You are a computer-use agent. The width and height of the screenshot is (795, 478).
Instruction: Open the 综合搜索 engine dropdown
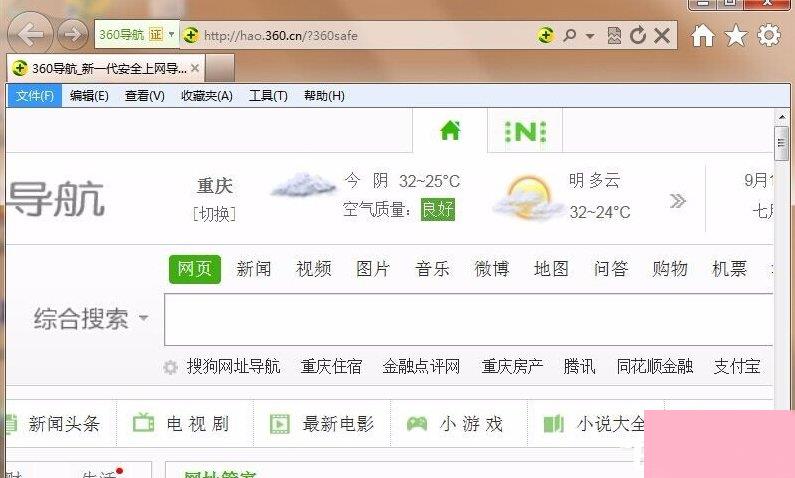(x=91, y=319)
